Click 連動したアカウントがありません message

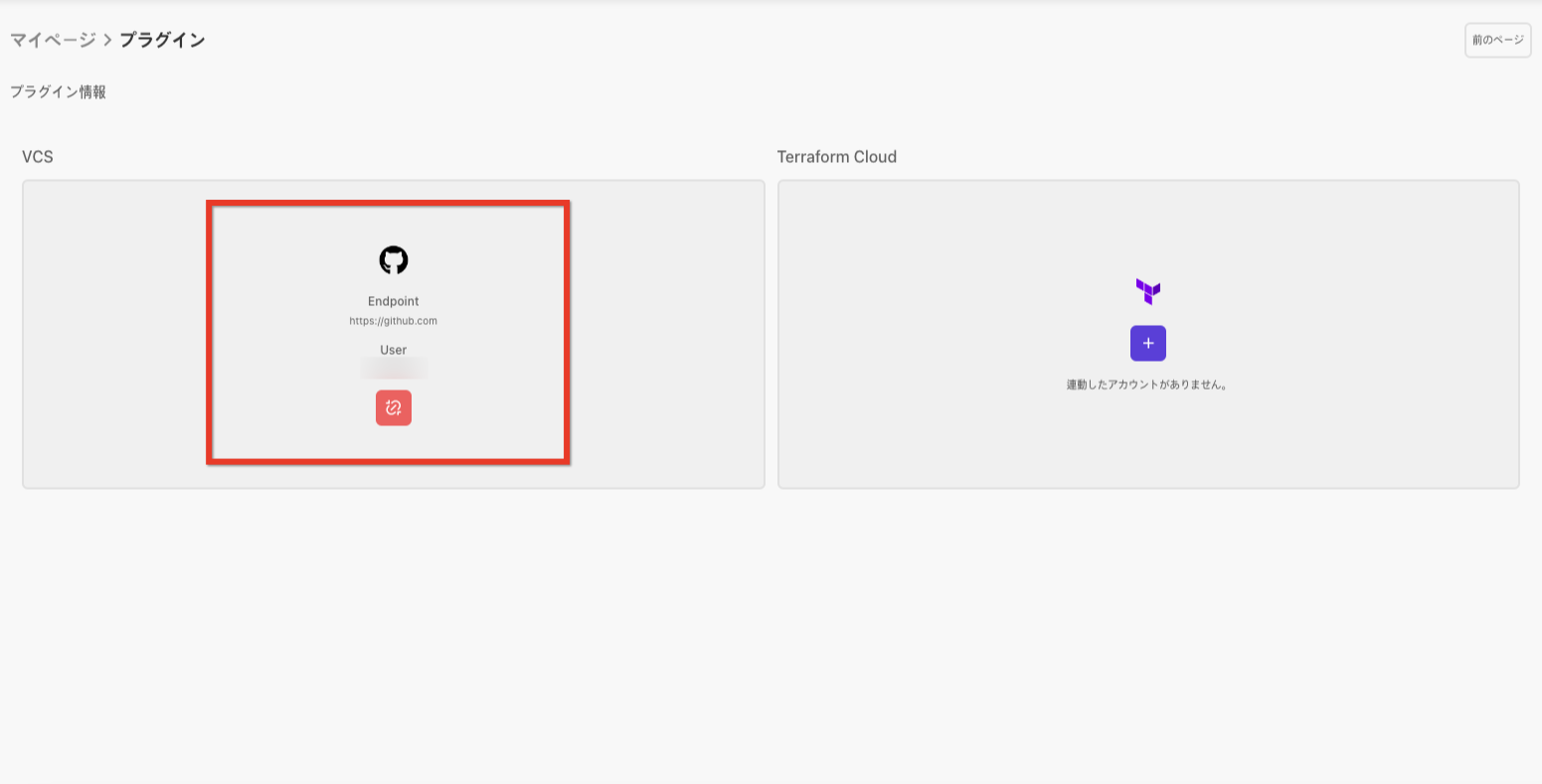point(1148,385)
